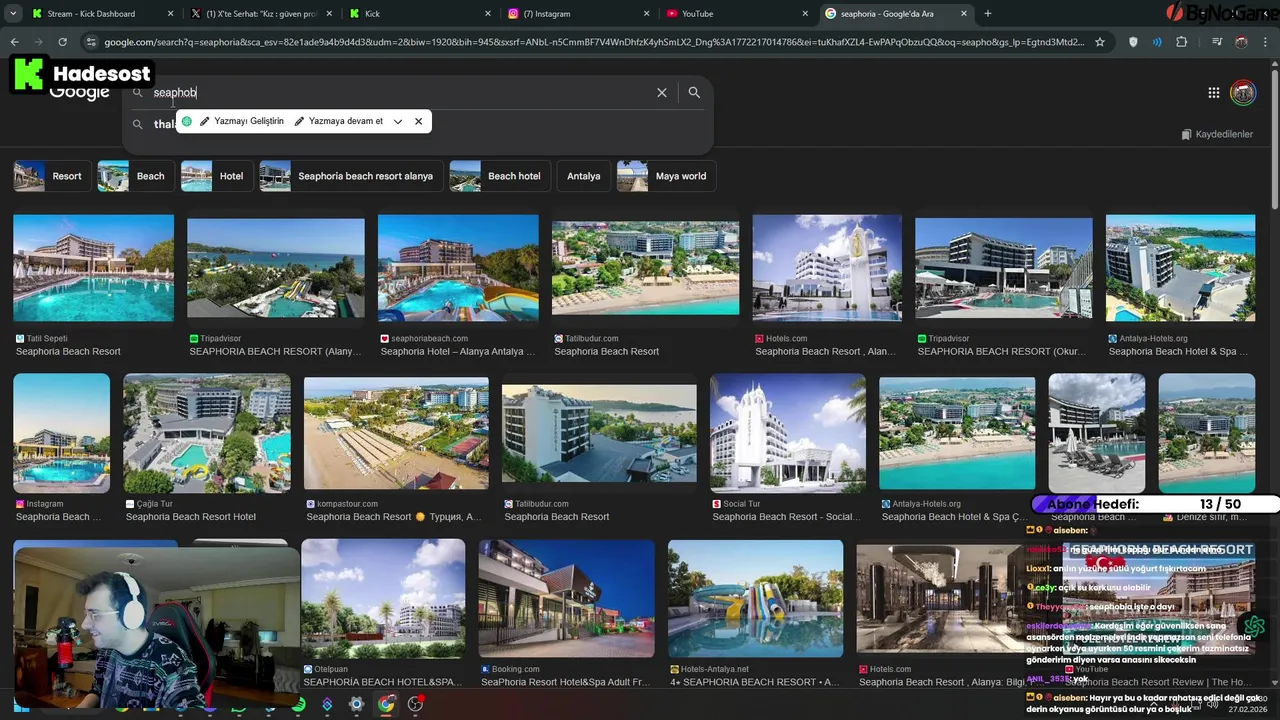Expand the writing assistant options chevron
The image size is (1280, 720).
tap(398, 121)
